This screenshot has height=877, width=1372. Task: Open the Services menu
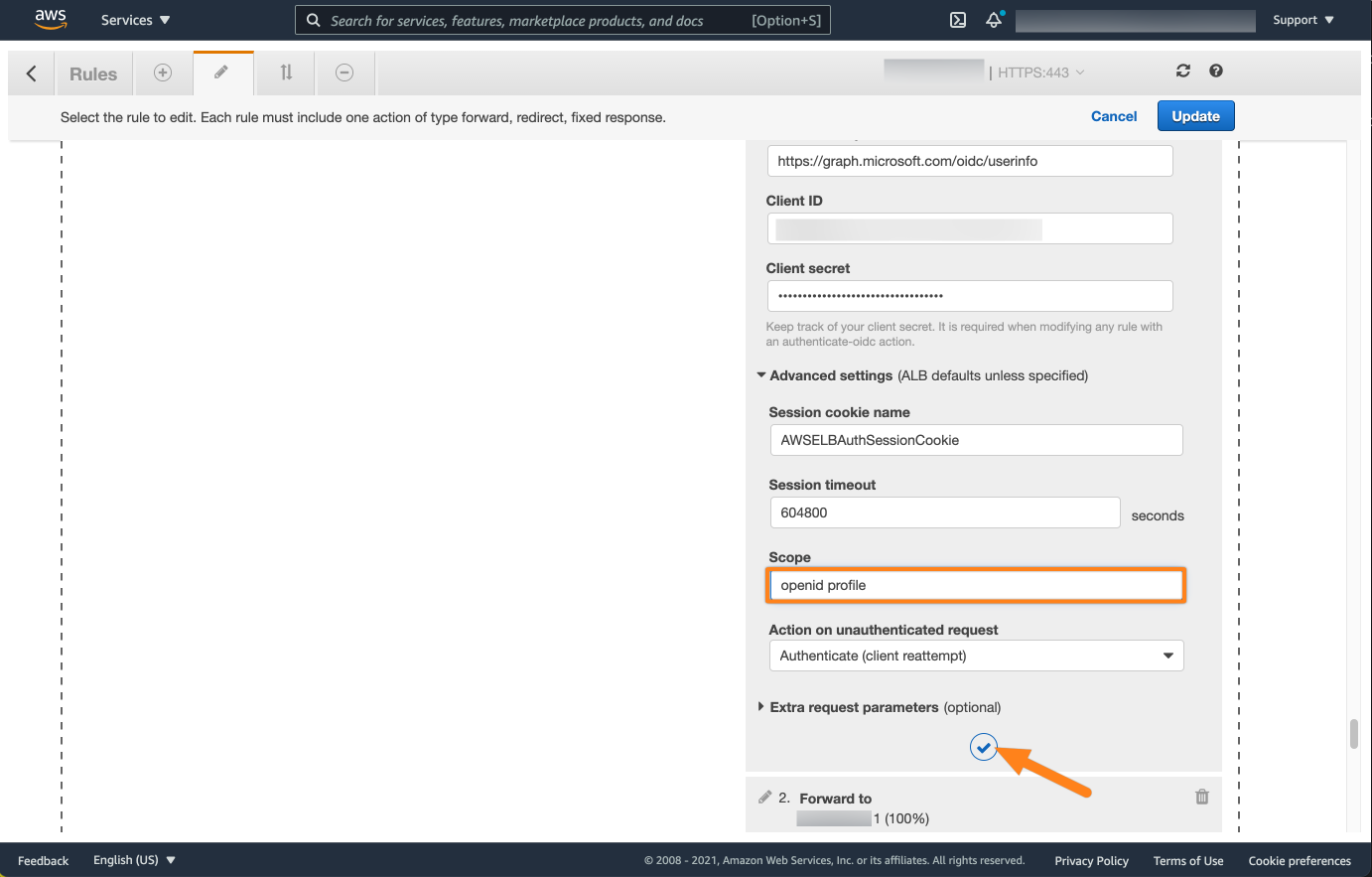coord(136,20)
